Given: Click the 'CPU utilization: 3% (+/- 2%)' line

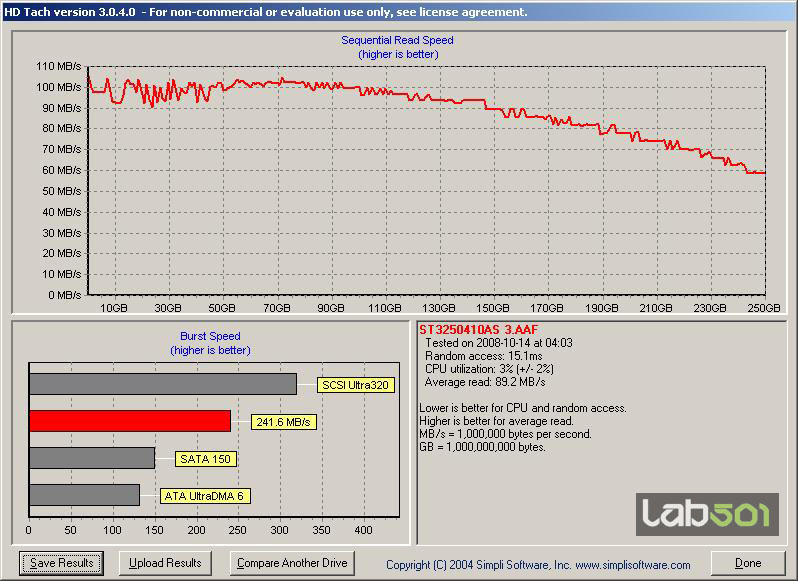Looking at the screenshot, I should tap(489, 369).
